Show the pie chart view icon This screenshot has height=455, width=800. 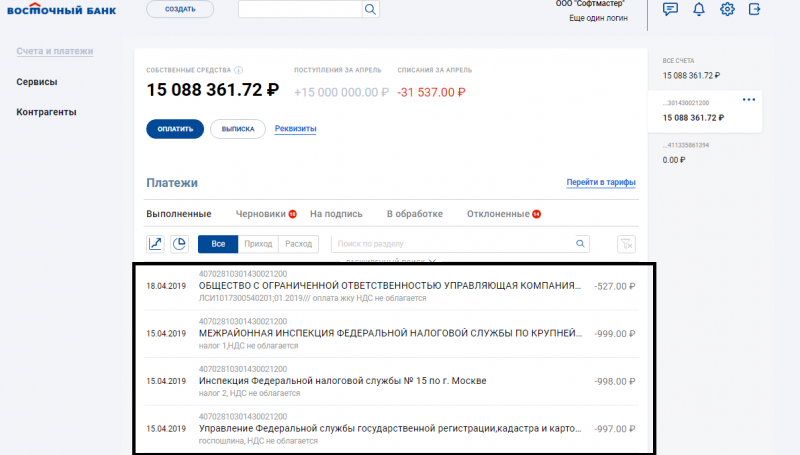coord(180,243)
